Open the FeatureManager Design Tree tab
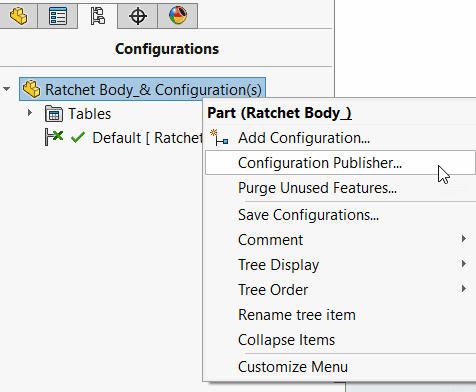The height and width of the screenshot is (392, 476). (x=18, y=16)
